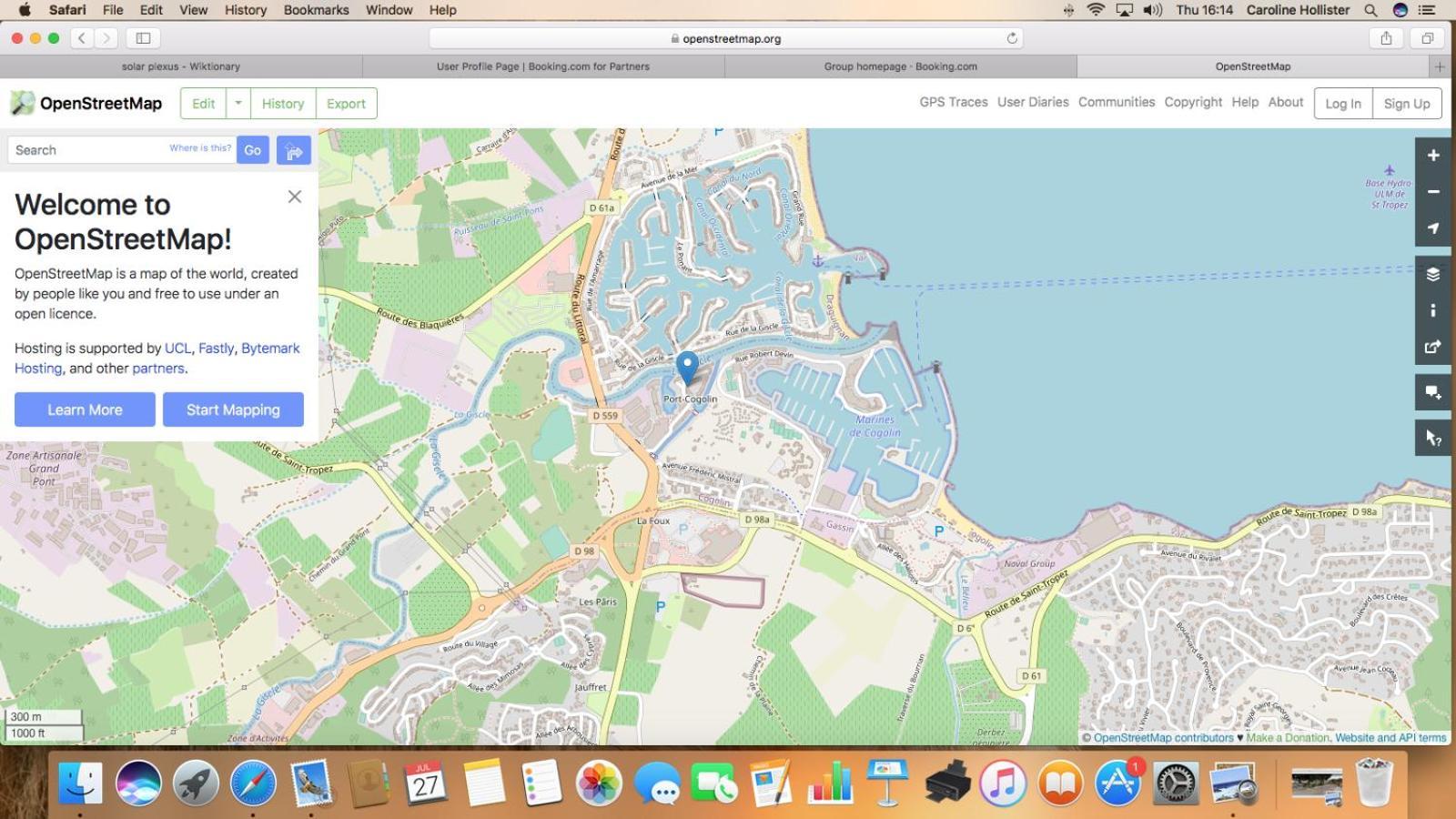
Task: Open Launchpad from the Dock
Action: pos(196,782)
